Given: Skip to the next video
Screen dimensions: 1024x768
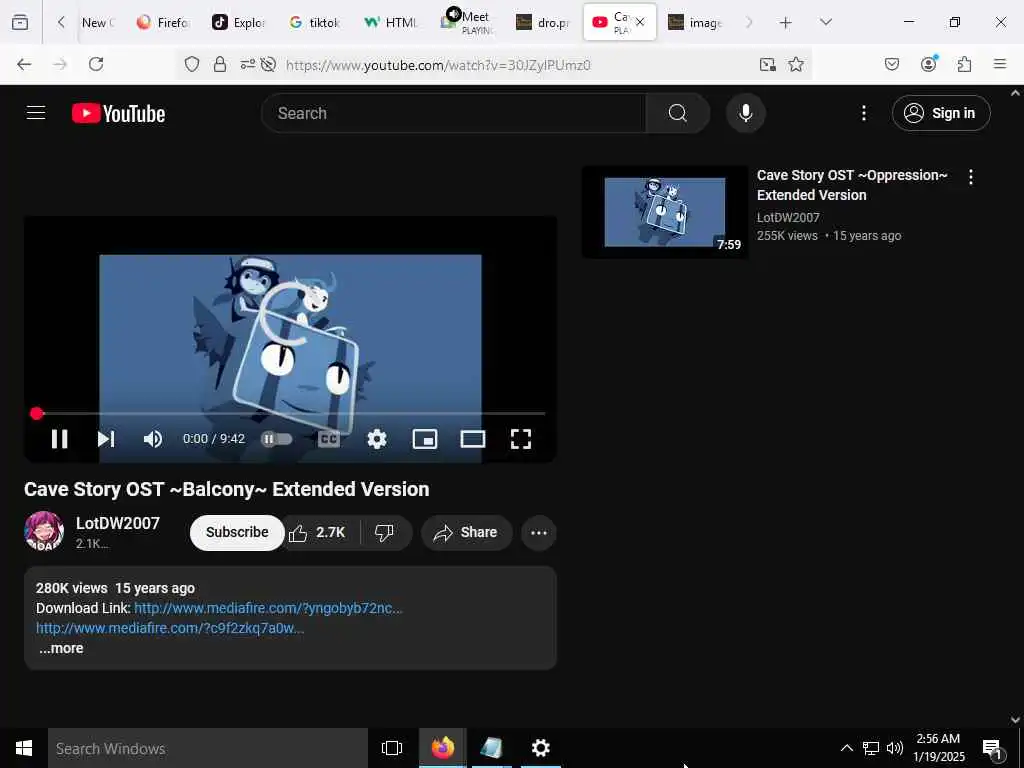Looking at the screenshot, I should pos(106,439).
